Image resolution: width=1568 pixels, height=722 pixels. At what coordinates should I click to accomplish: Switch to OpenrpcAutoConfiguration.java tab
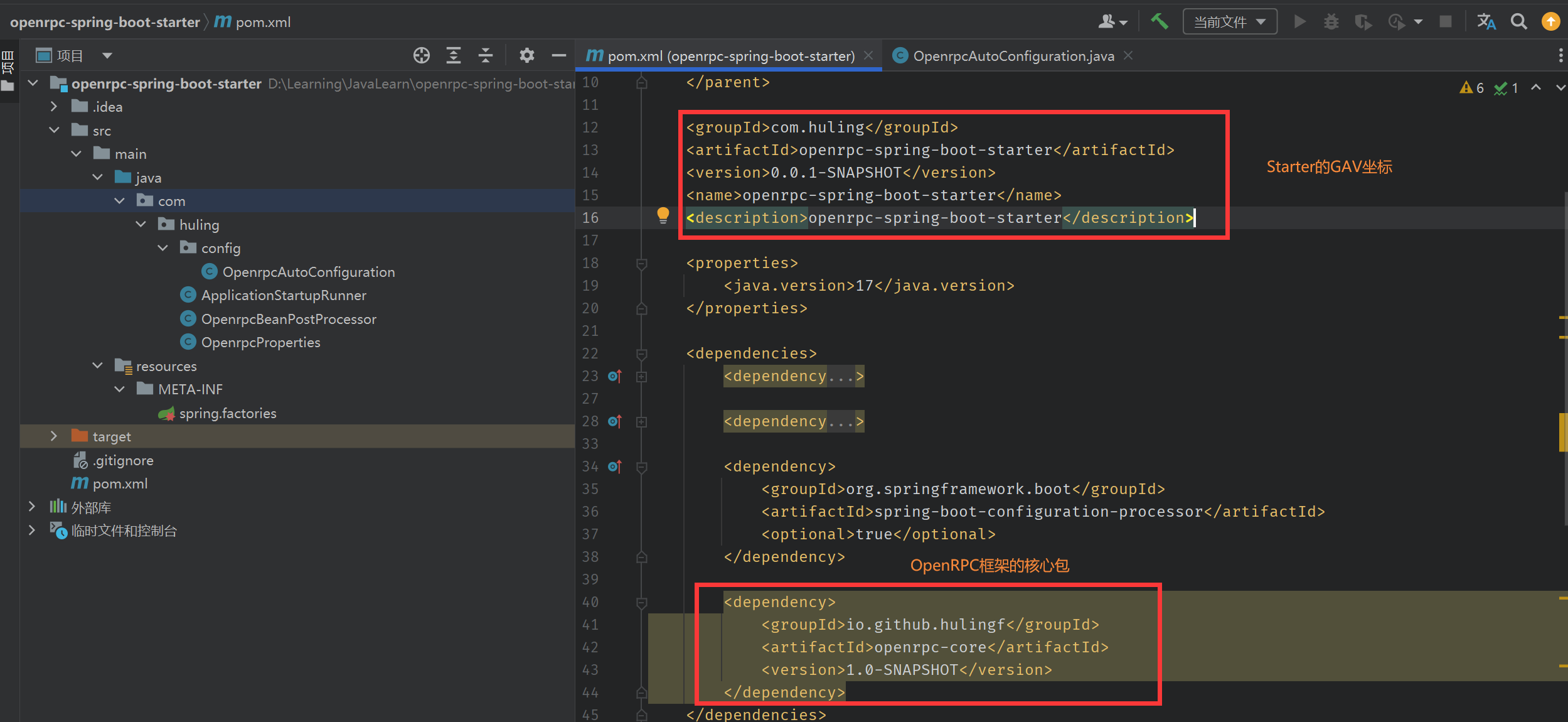(1013, 56)
